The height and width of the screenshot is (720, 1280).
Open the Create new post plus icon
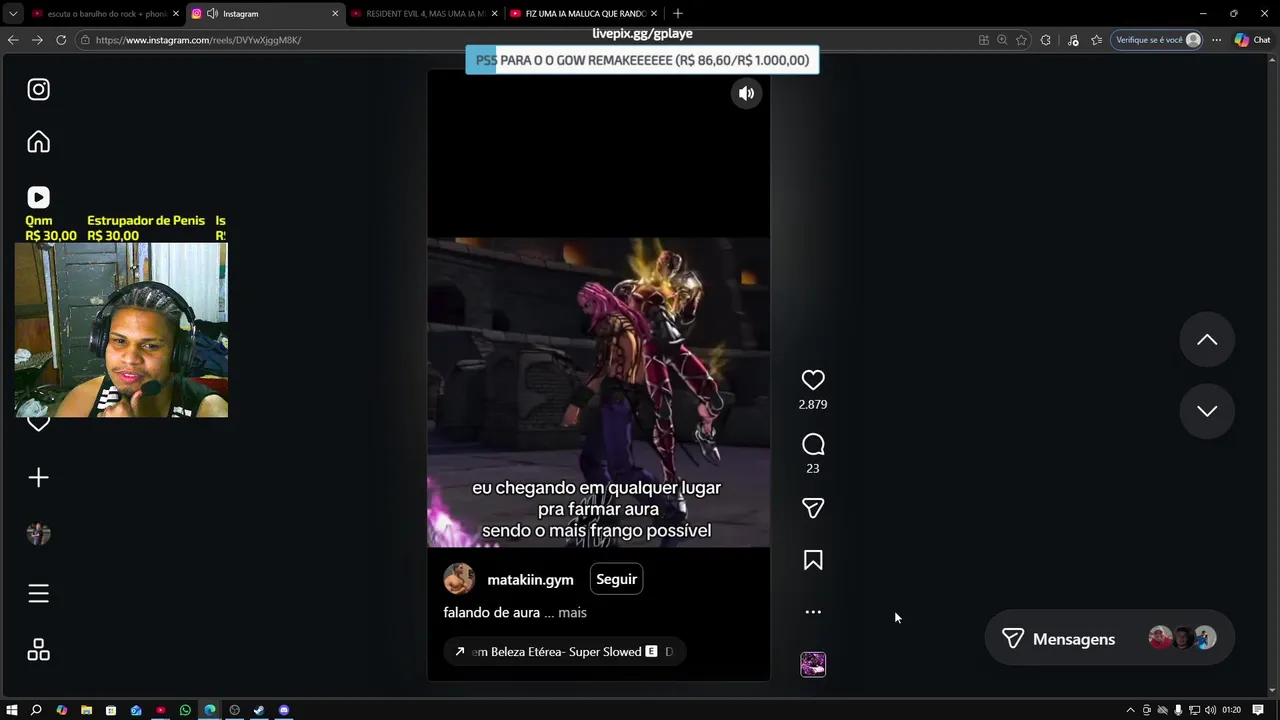(38, 478)
